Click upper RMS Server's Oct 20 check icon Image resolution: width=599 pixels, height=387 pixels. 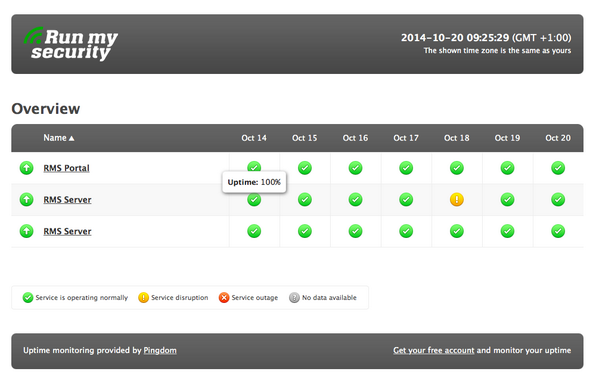tap(558, 199)
